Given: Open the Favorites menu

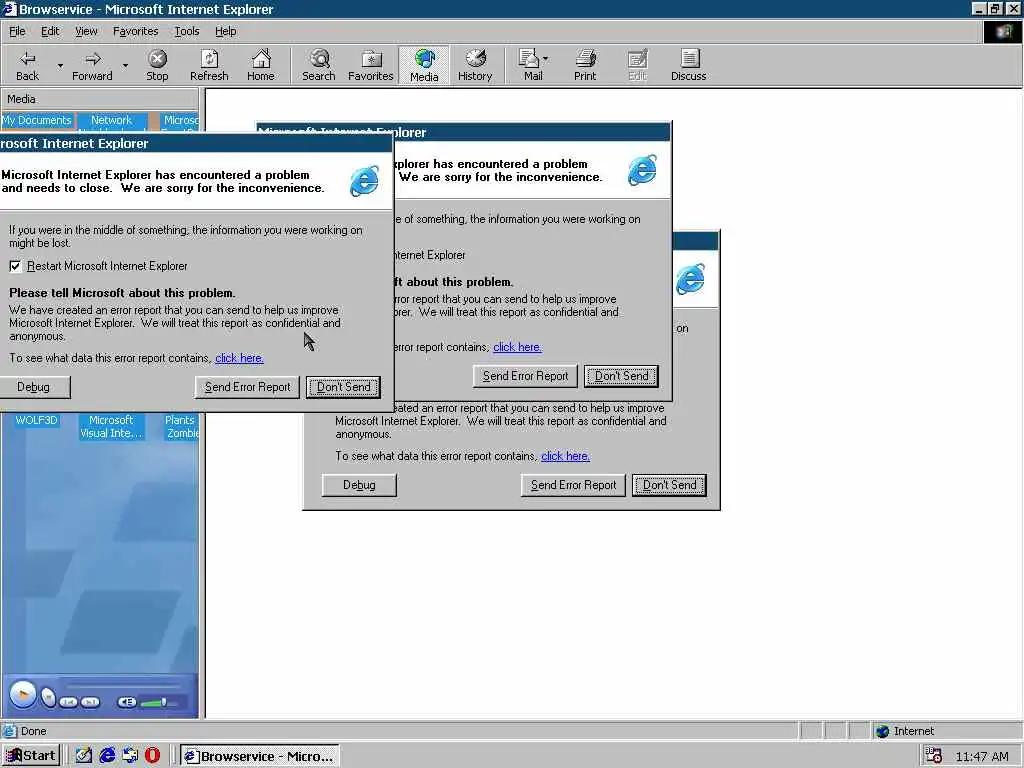Looking at the screenshot, I should tap(135, 31).
